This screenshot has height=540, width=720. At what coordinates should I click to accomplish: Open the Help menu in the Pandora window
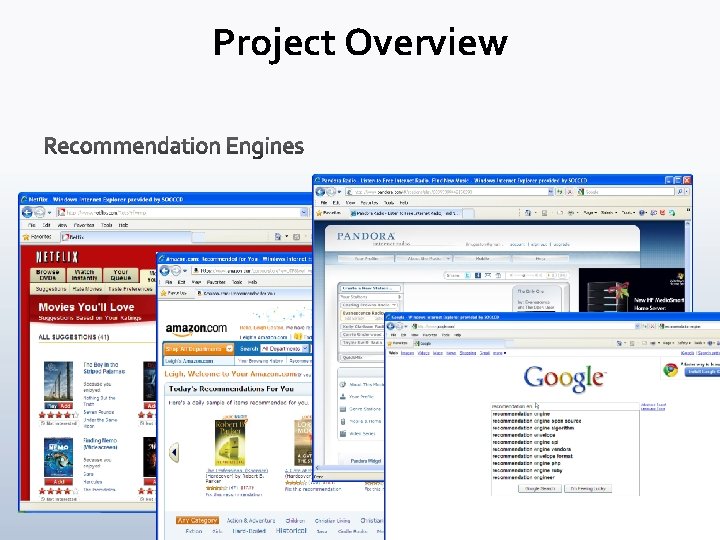[404, 202]
